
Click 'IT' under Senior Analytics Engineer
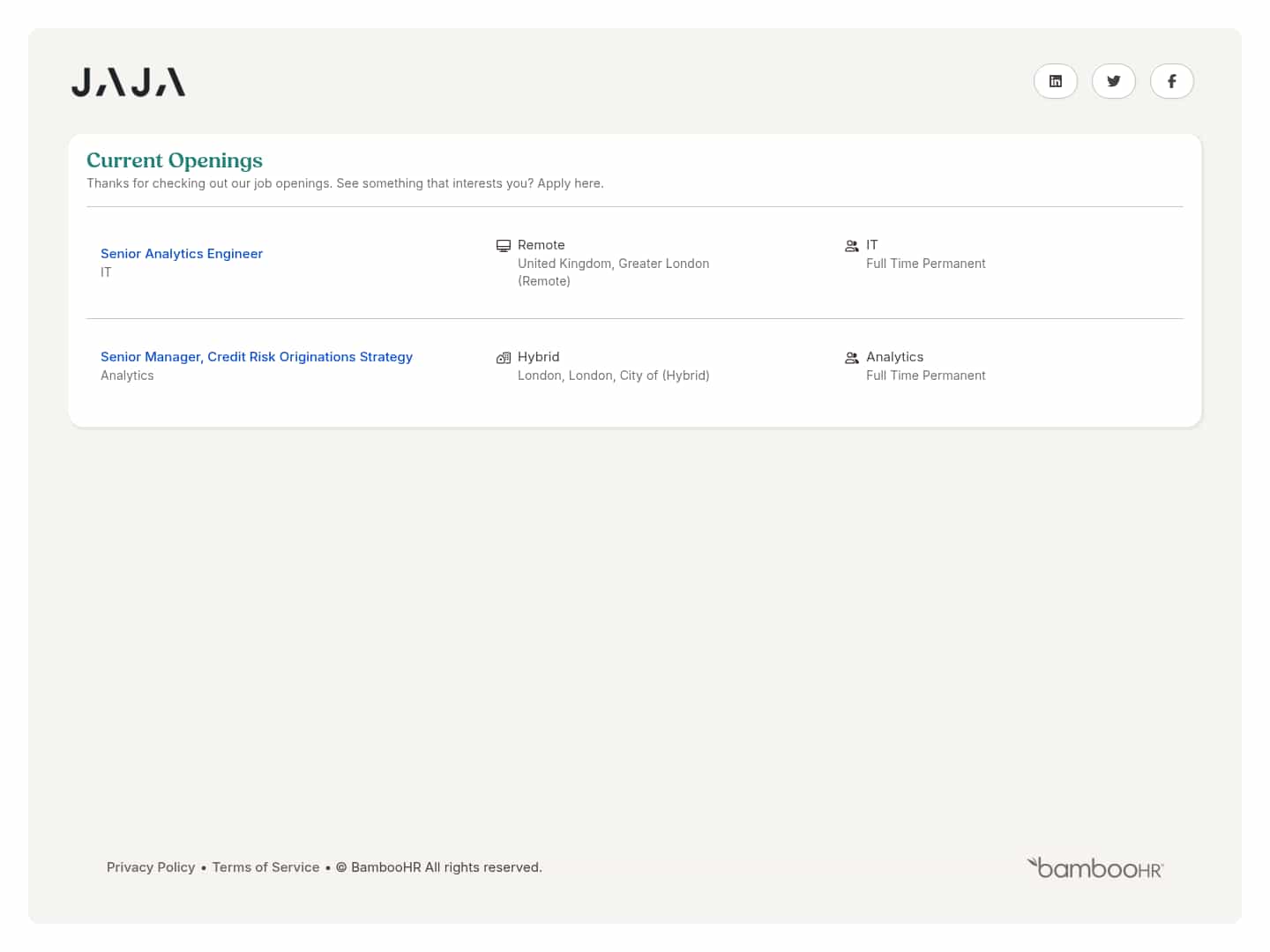pos(106,272)
